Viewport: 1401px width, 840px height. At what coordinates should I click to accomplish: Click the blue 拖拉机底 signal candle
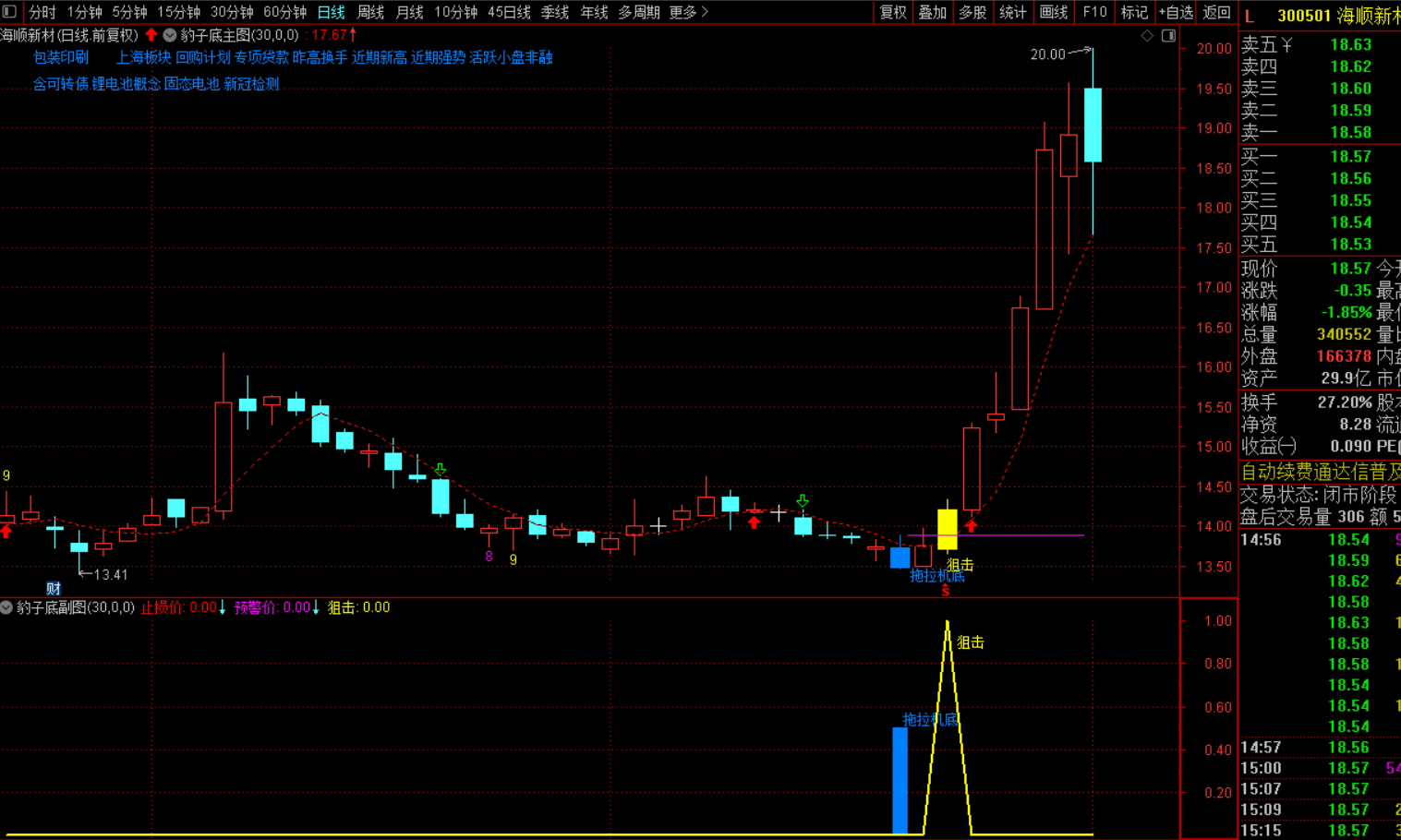(x=900, y=558)
